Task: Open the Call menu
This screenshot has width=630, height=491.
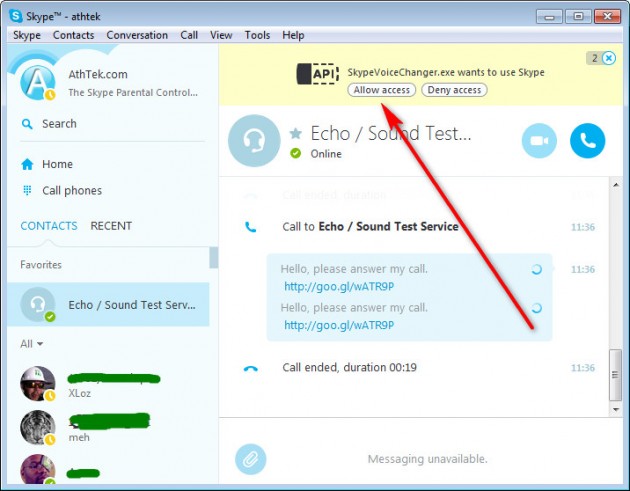Action: pyautogui.click(x=189, y=35)
